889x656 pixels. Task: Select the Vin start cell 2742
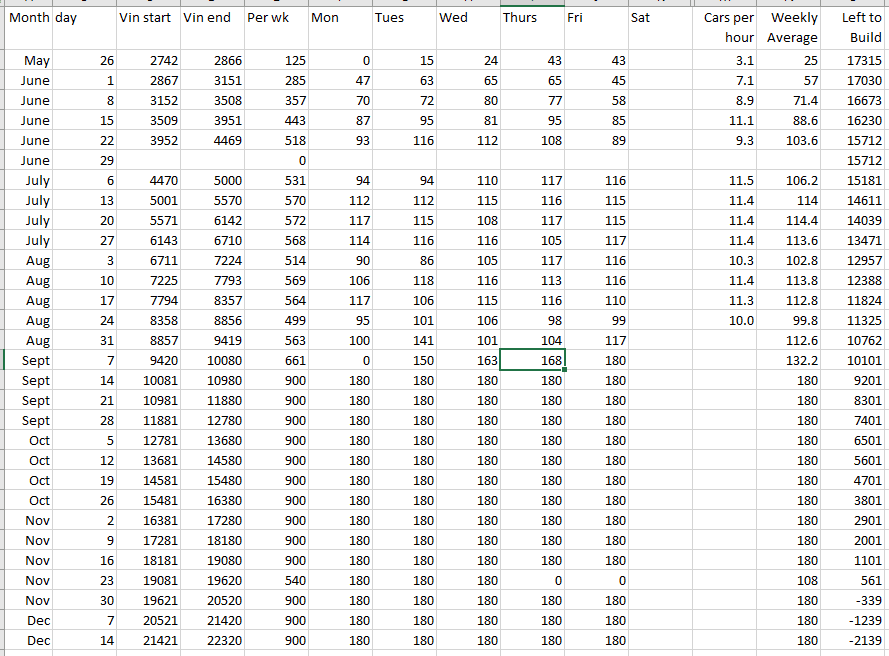point(148,61)
